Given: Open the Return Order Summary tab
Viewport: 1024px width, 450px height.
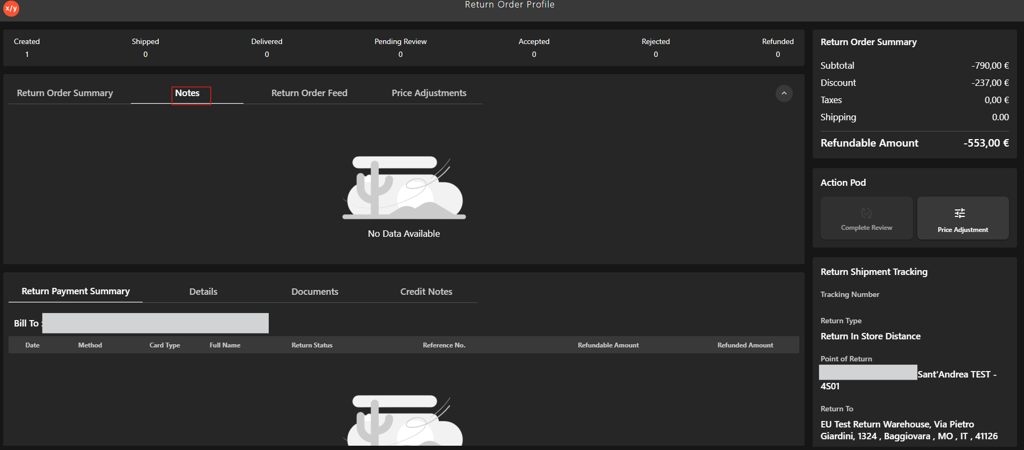Looking at the screenshot, I should [65, 93].
